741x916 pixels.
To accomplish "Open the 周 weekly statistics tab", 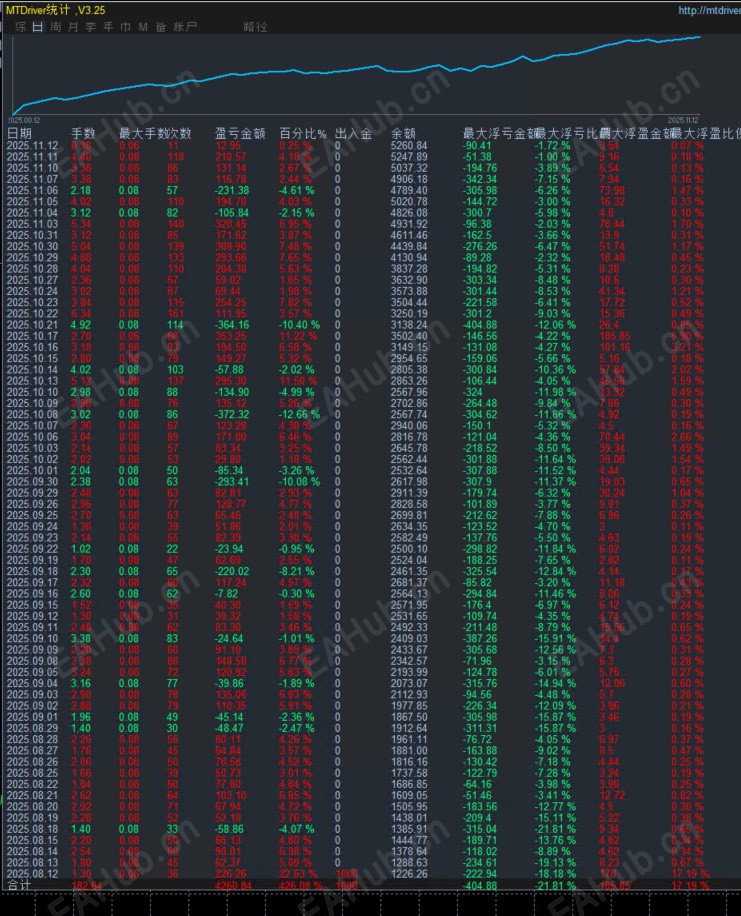I will (x=56, y=27).
